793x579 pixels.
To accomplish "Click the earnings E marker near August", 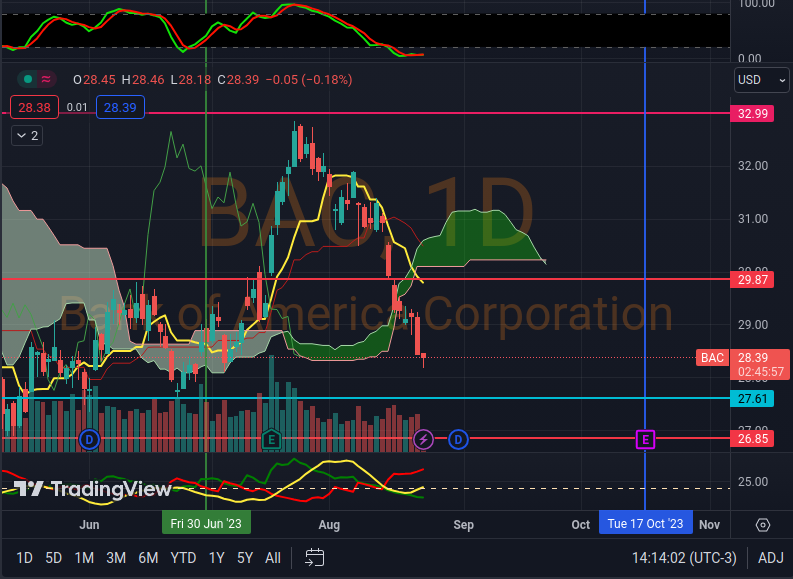I will 272,439.
